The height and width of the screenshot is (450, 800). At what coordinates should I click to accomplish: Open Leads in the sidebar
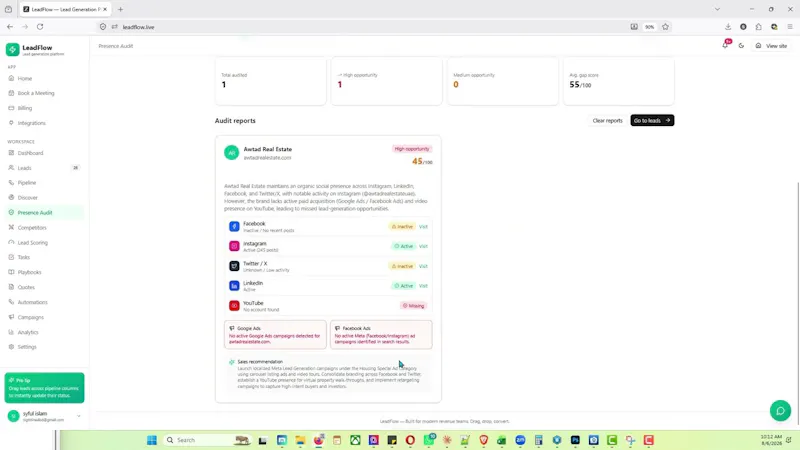[x=24, y=168]
